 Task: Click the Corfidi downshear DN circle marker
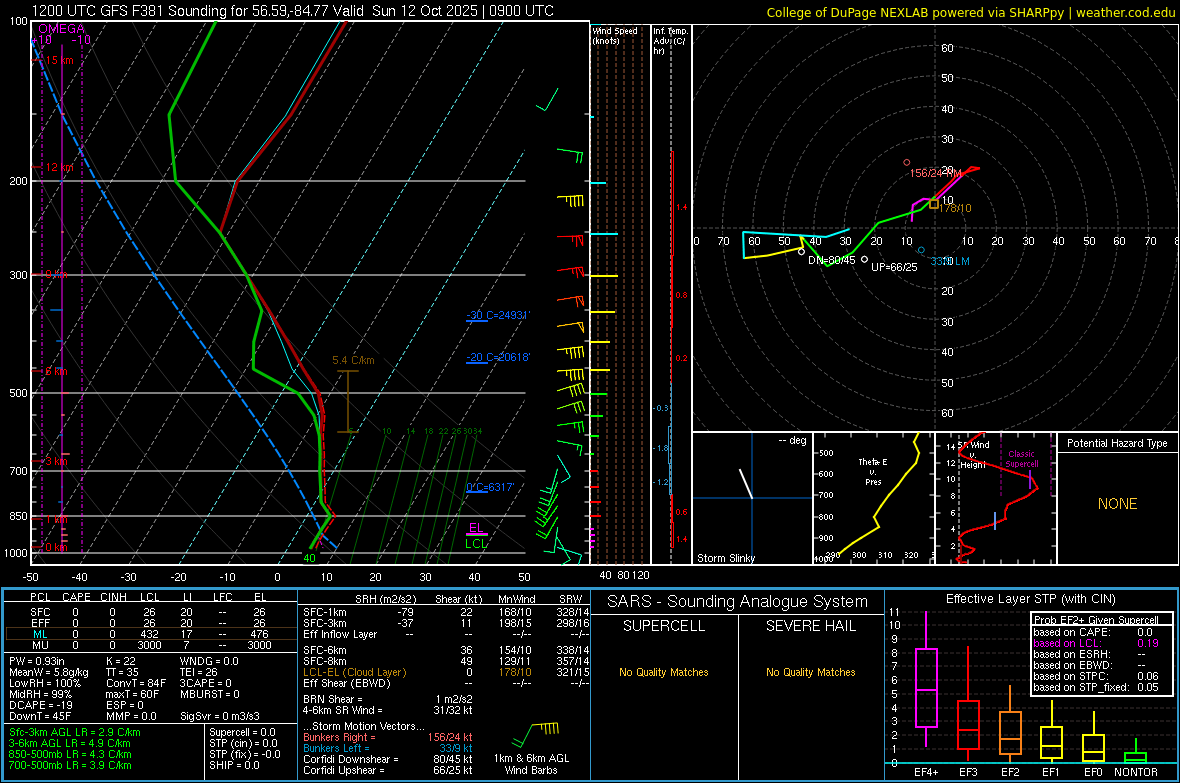pos(801,252)
